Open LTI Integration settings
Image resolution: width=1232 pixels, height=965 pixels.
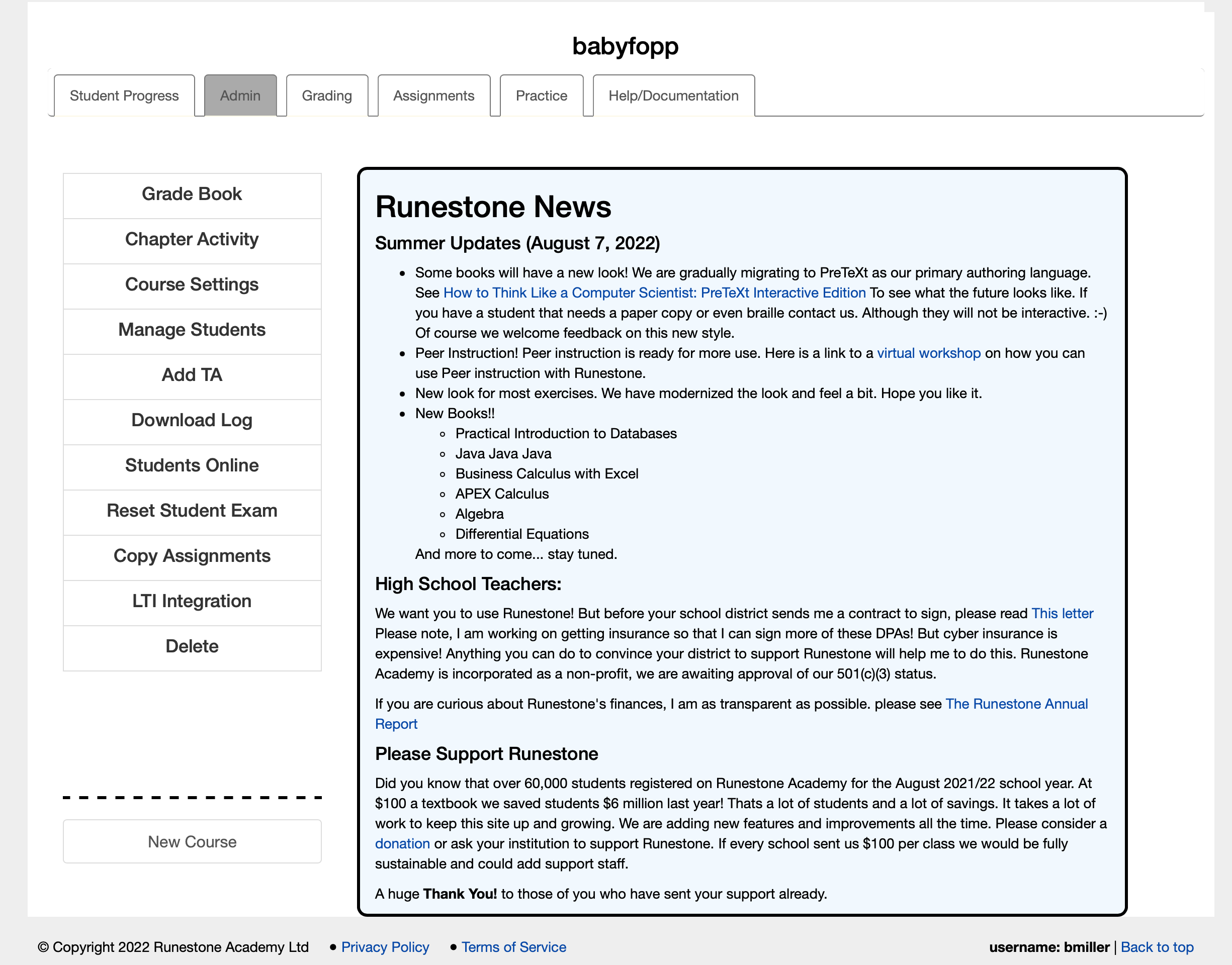[x=192, y=602]
